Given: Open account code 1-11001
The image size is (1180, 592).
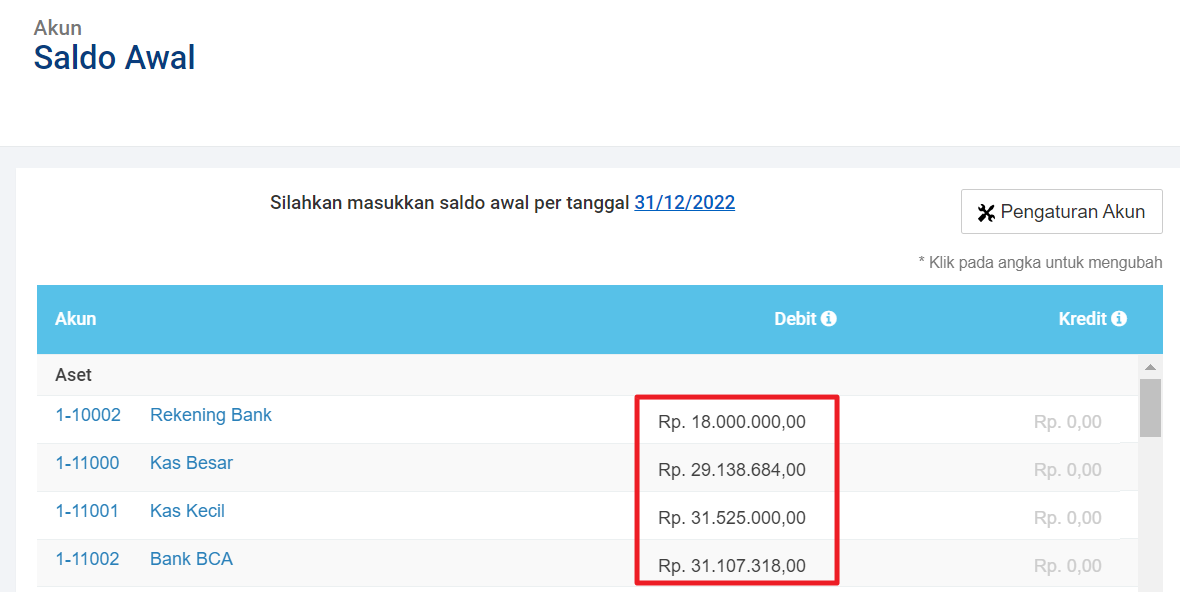Looking at the screenshot, I should 87,511.
